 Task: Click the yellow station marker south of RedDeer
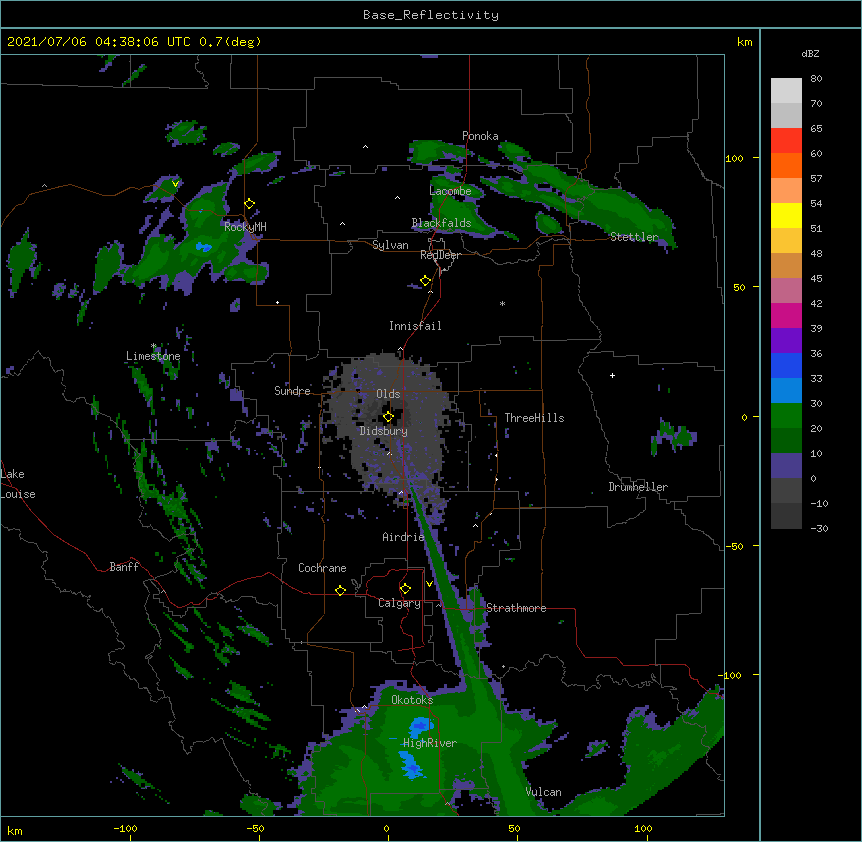tap(426, 281)
